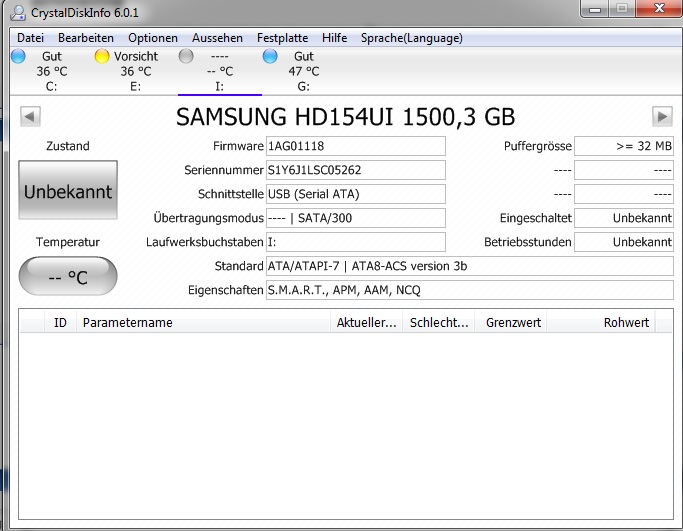
Task: Open the Bearbeiten menu
Action: pyautogui.click(x=86, y=38)
